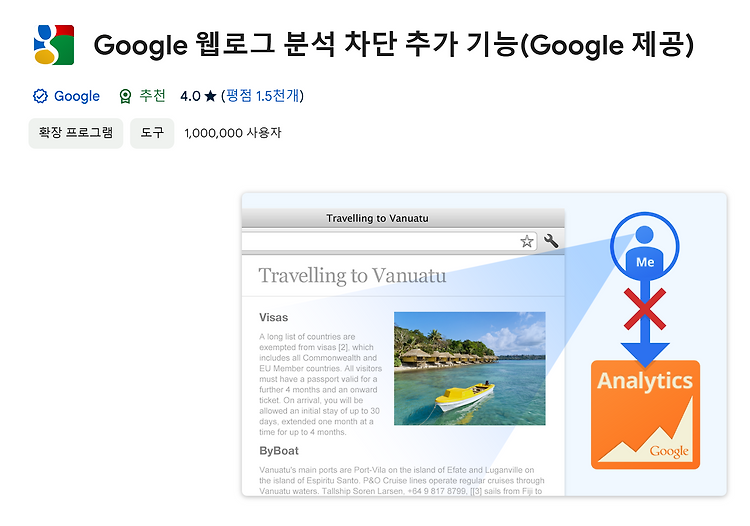The image size is (750, 526).
Task: Click the 1,000,000 사용자 user count
Action: pos(233,133)
